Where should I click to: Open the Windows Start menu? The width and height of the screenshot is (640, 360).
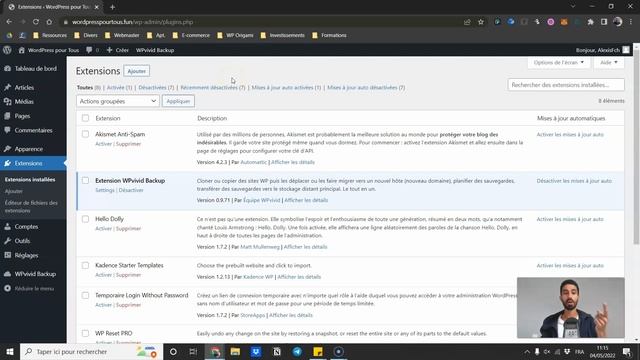tap(10, 351)
